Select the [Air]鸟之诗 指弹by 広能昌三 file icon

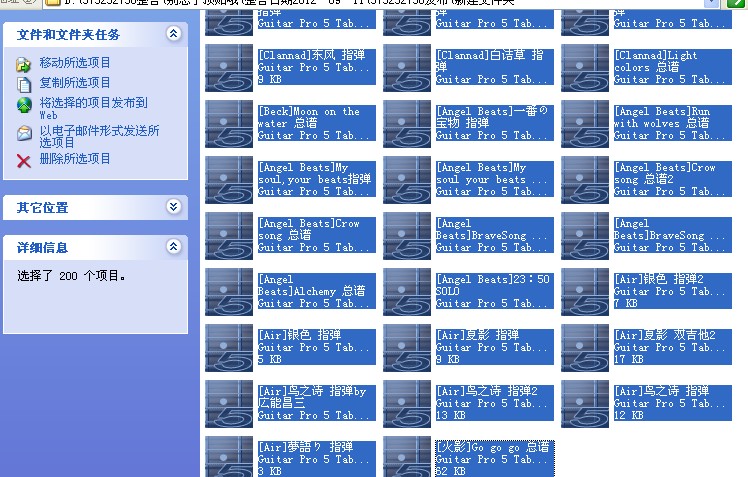click(x=229, y=404)
